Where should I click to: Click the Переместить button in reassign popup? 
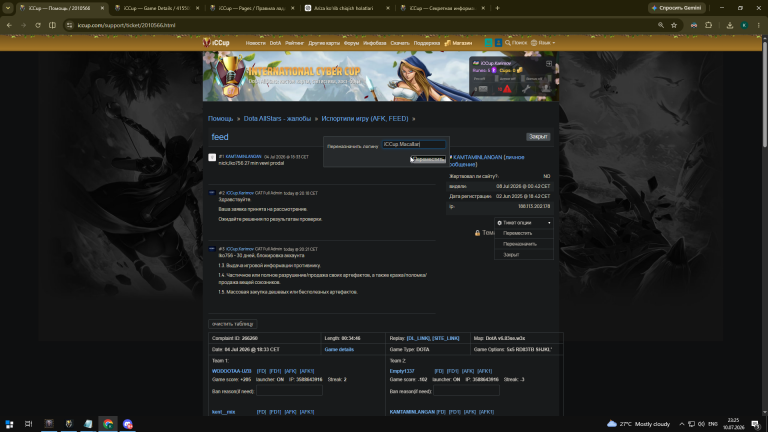(x=429, y=159)
